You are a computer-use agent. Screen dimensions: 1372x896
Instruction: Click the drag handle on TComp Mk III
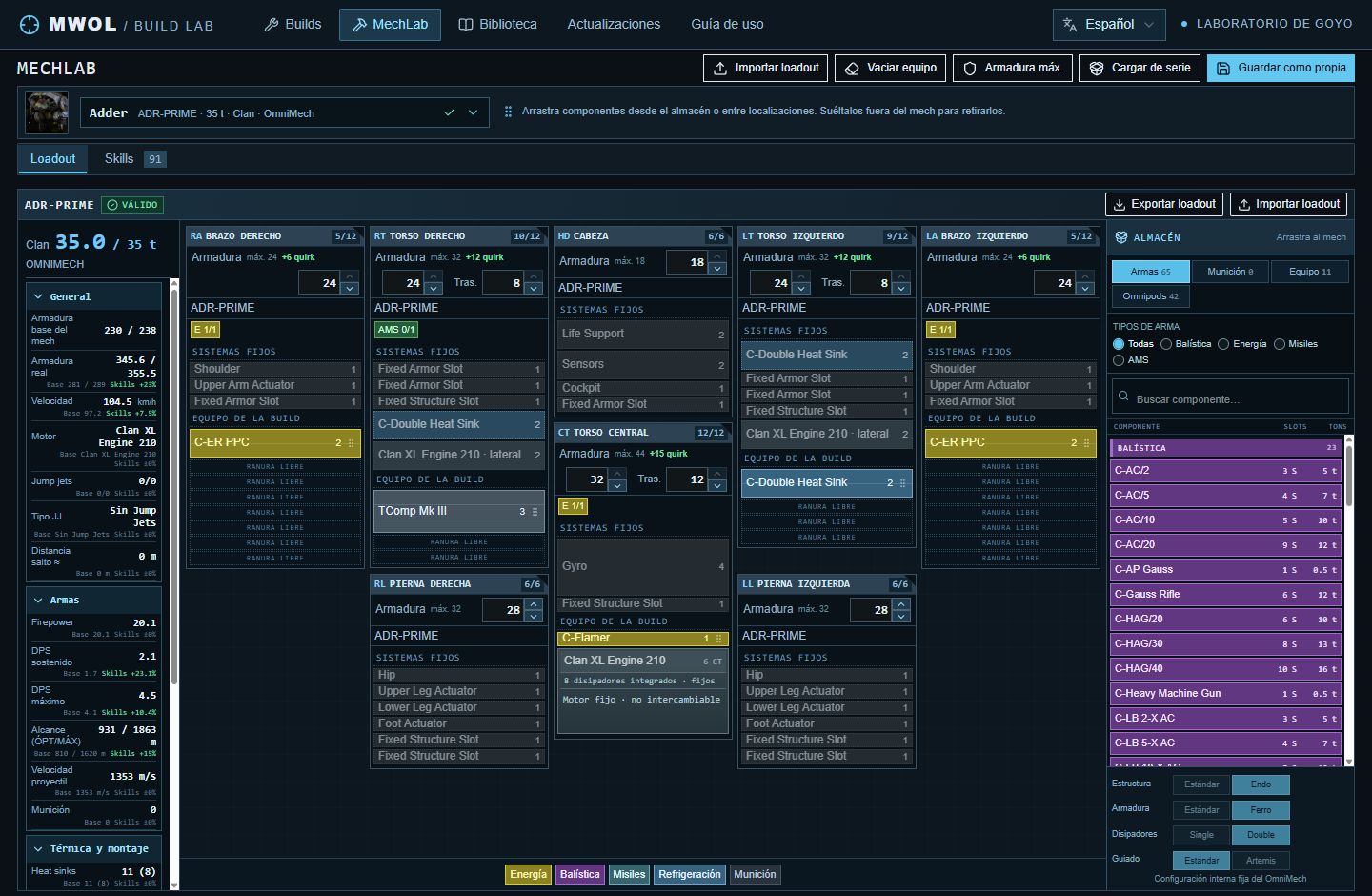tap(535, 512)
